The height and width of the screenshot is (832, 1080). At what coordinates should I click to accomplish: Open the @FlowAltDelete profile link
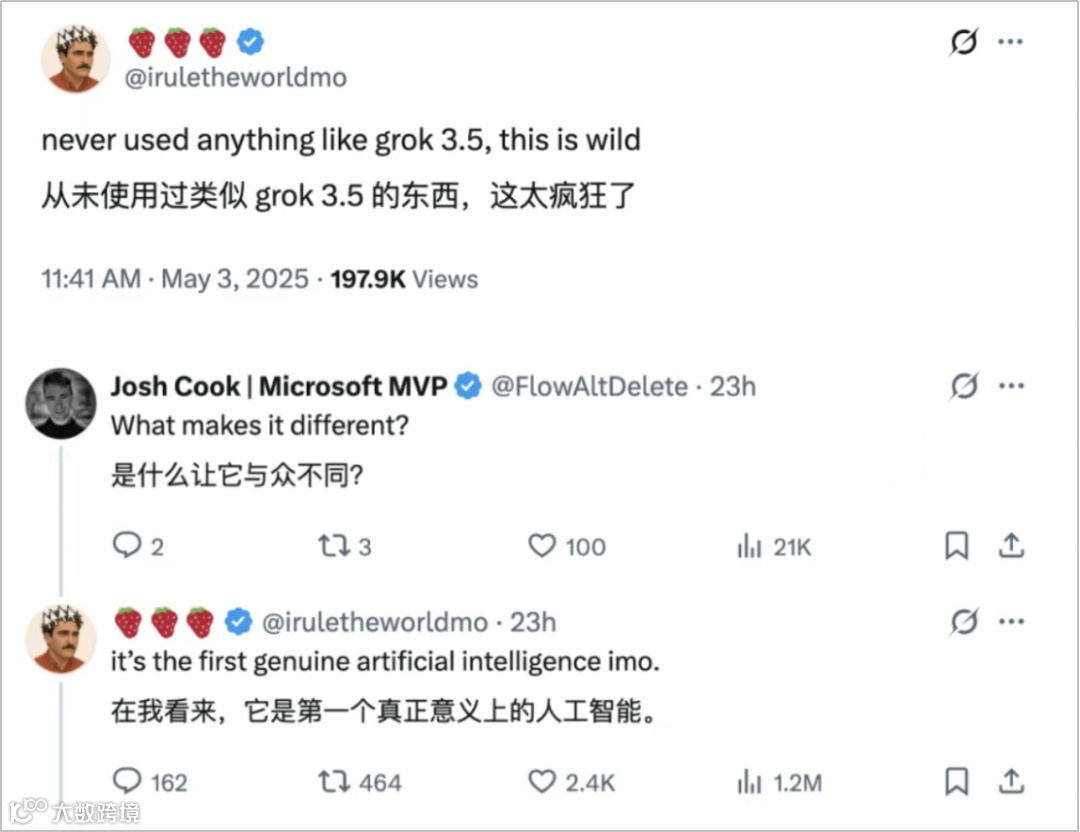pos(589,386)
